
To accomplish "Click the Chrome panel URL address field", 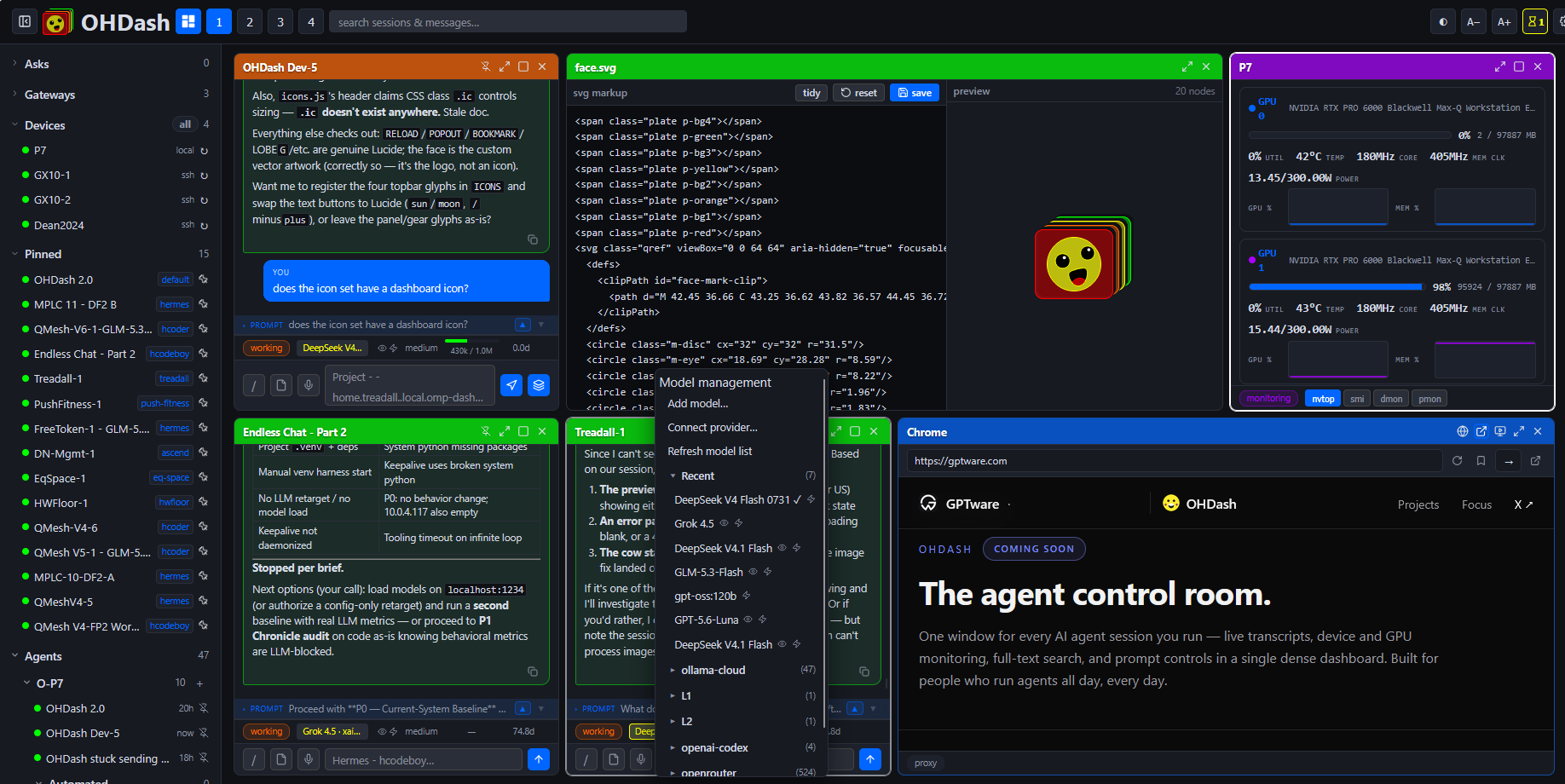I will [x=1175, y=461].
